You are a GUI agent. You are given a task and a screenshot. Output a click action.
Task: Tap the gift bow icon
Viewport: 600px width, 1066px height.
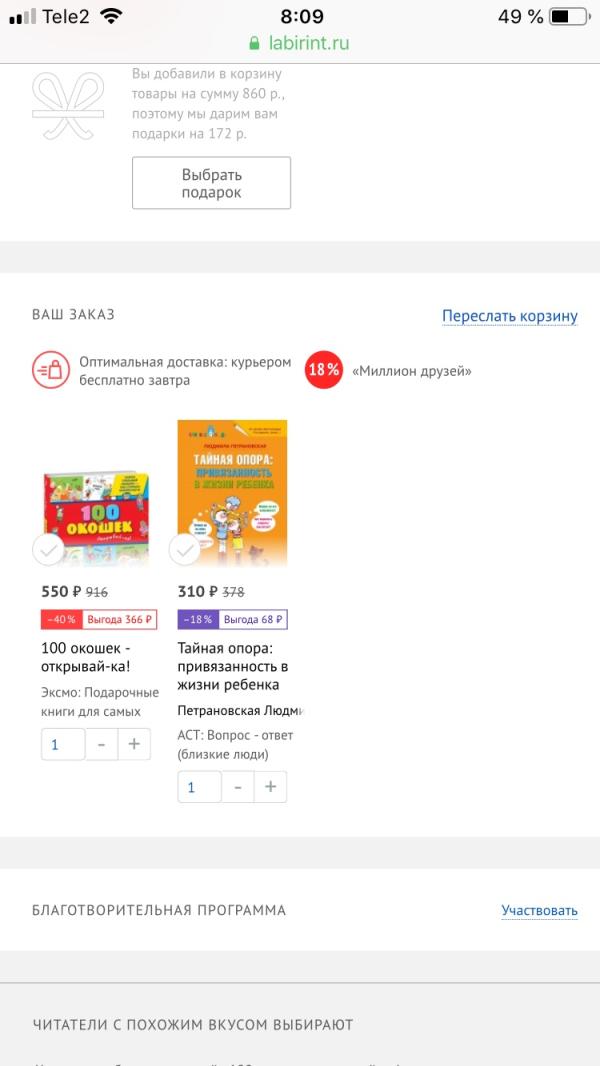pos(68,106)
